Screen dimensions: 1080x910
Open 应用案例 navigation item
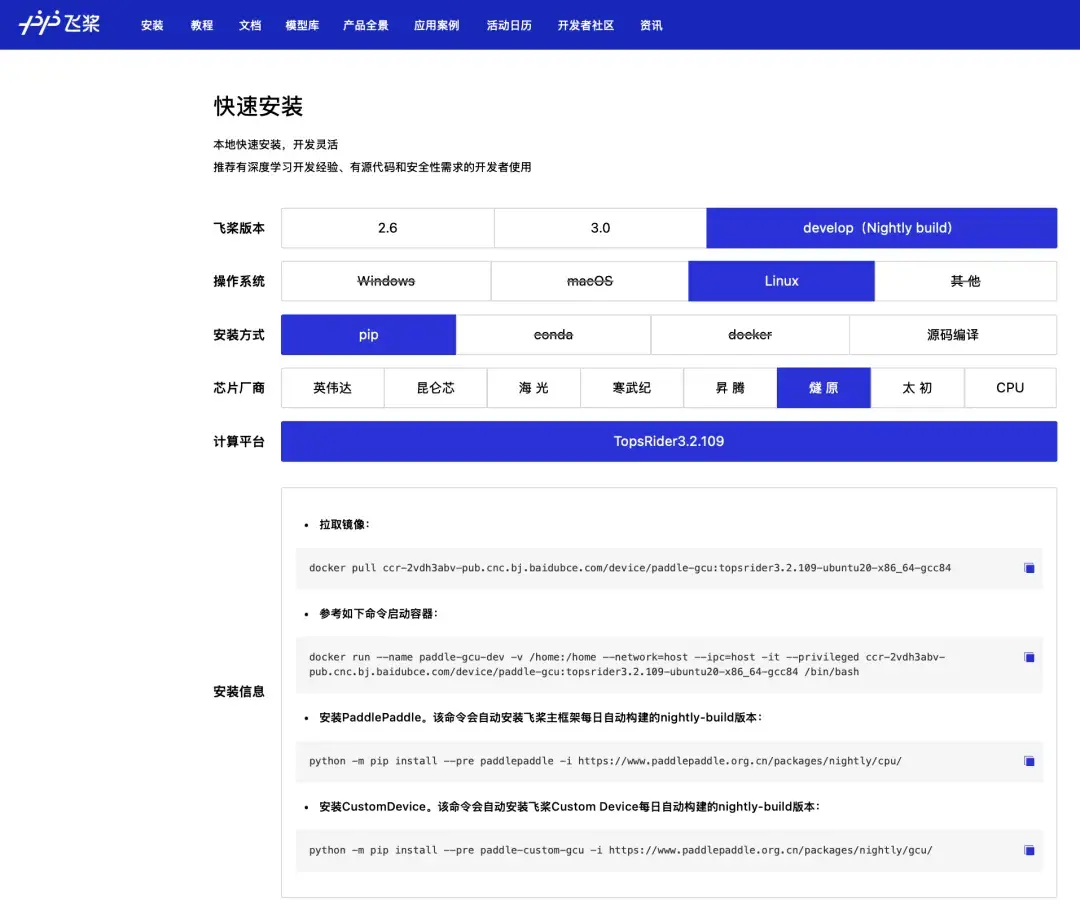[x=437, y=25]
